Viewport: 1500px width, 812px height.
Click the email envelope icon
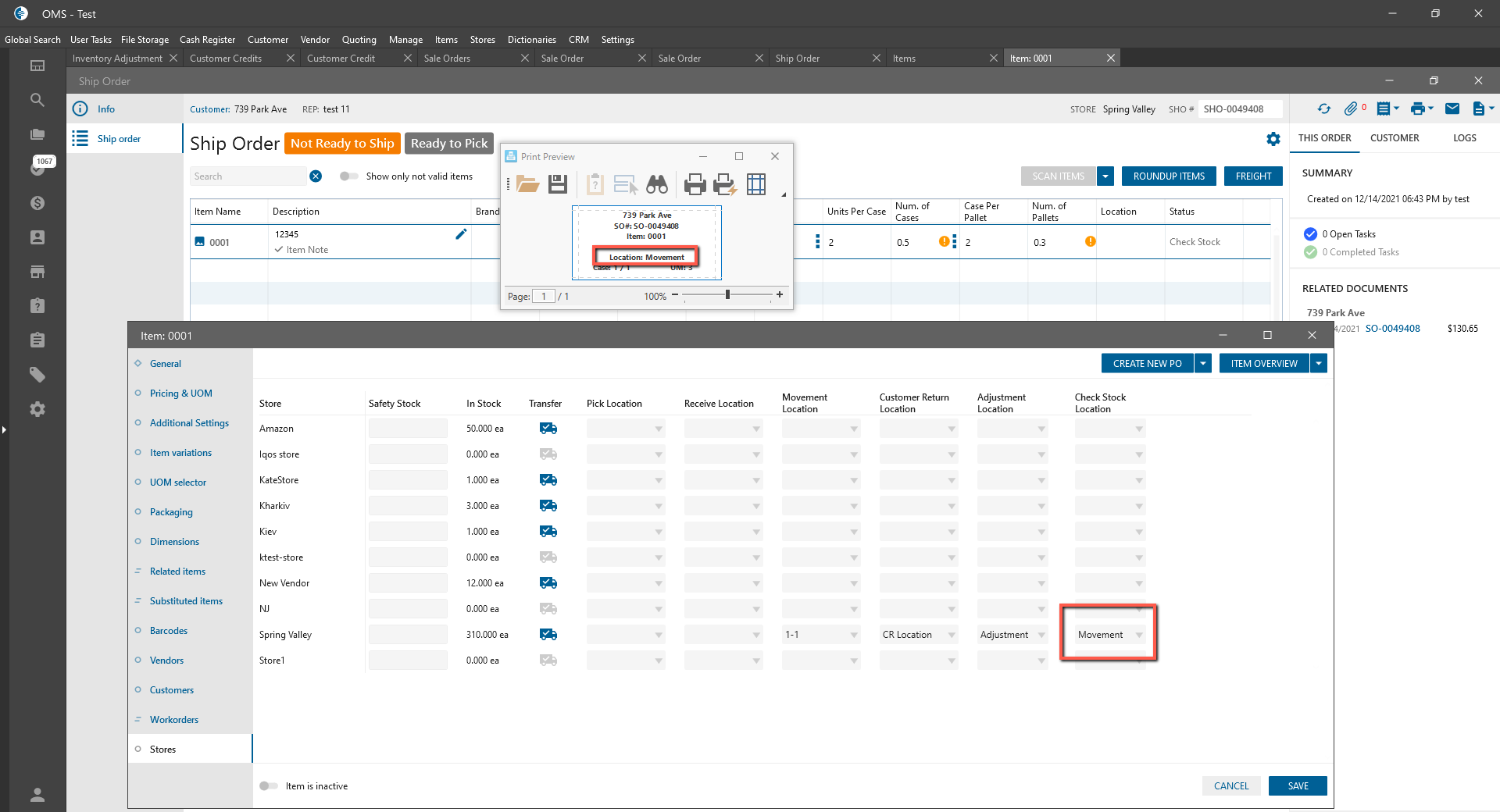1452,109
